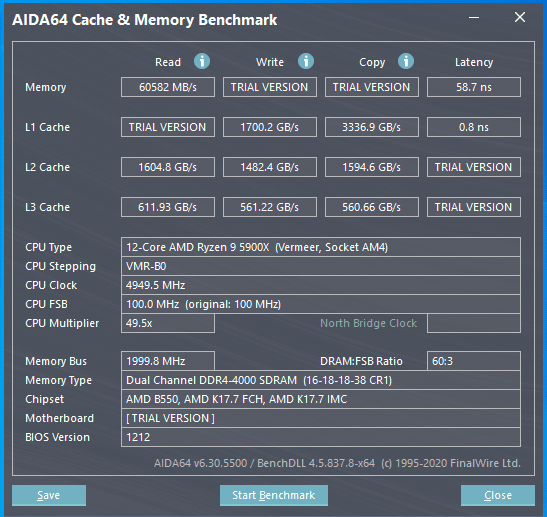547x517 pixels.
Task: Click the L1 Cache row label
Action: pyautogui.click(x=47, y=127)
